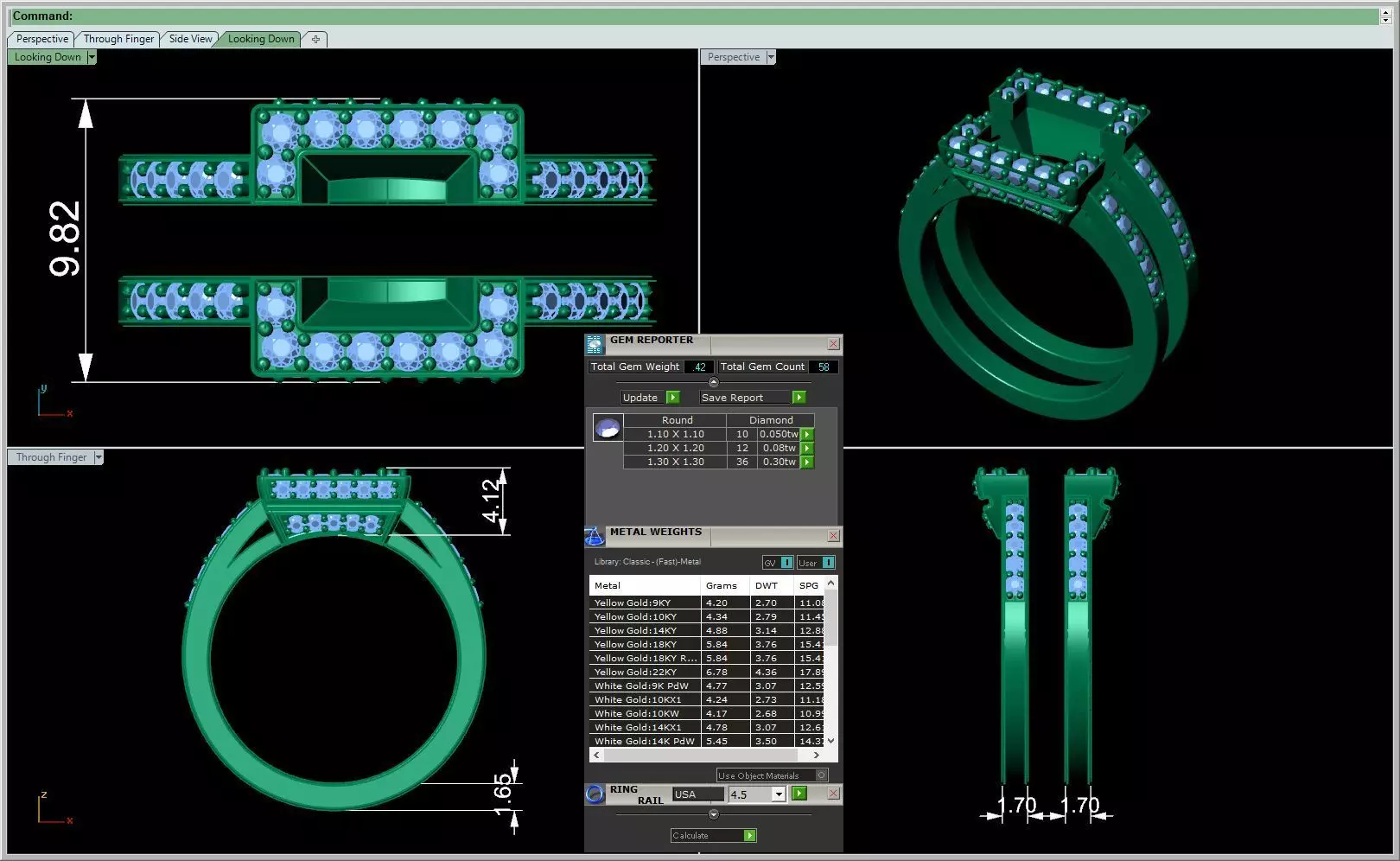This screenshot has height=861, width=1400.
Task: Click the metal list vertical scrollbar
Action: tap(831, 617)
